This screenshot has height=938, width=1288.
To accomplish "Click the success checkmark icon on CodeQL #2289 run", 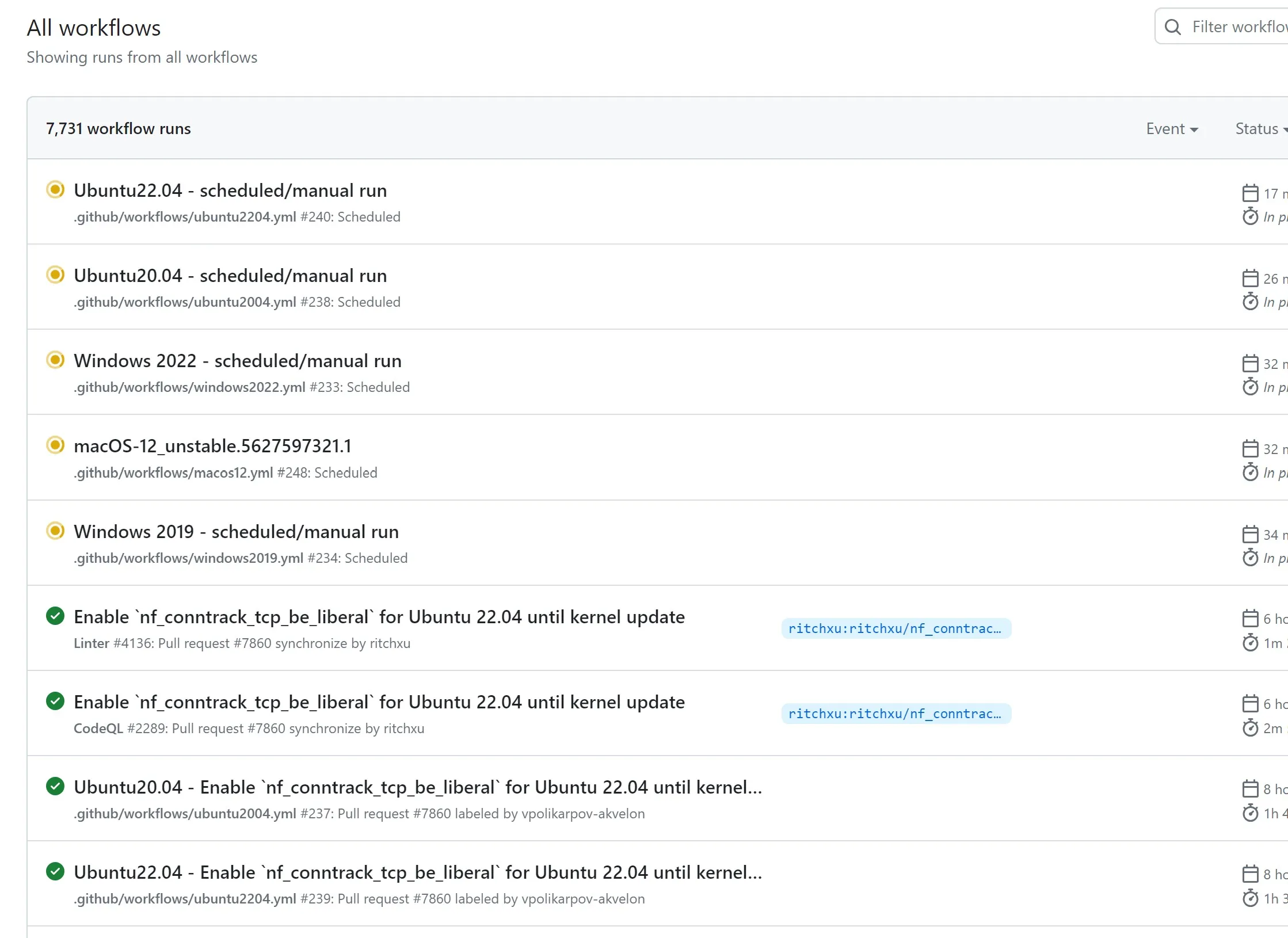I will (55, 701).
